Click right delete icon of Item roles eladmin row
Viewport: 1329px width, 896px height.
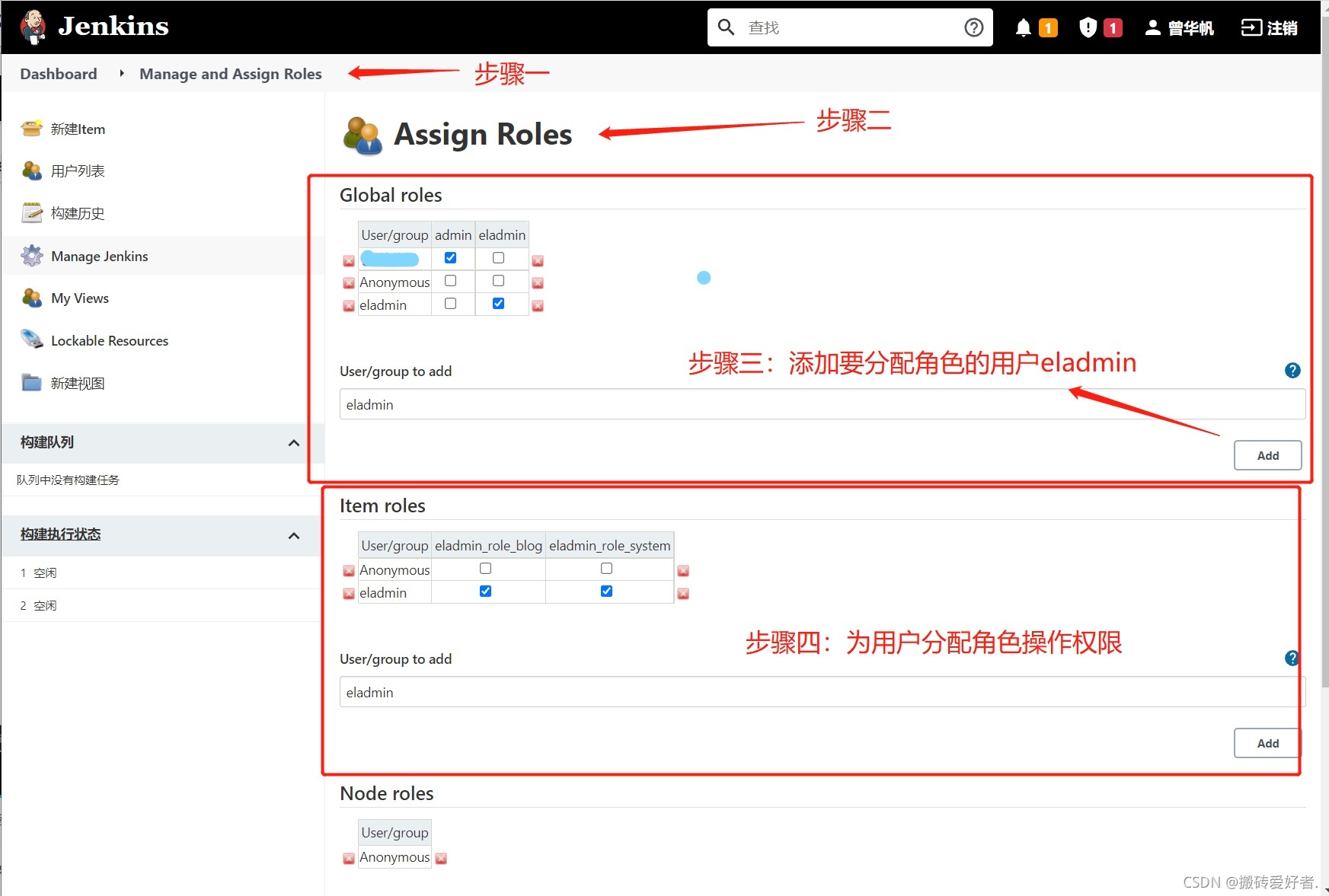tap(683, 594)
